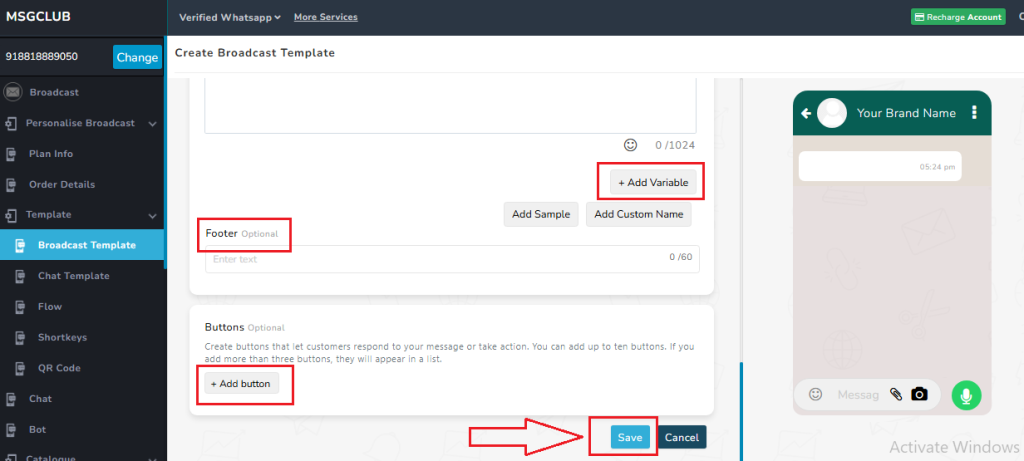Image resolution: width=1024 pixels, height=461 pixels.
Task: Click the More Services link
Action: click(x=325, y=17)
